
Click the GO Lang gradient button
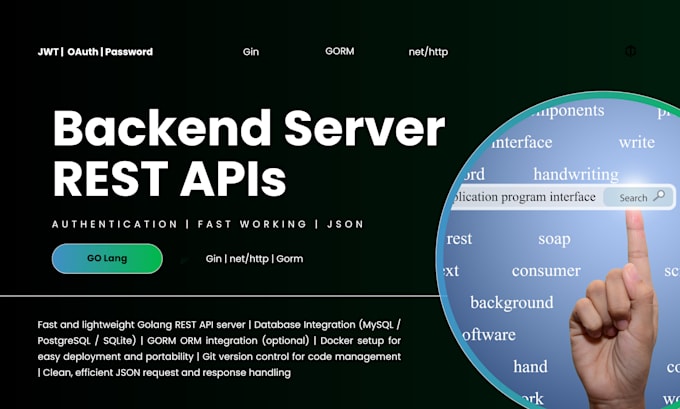107,258
